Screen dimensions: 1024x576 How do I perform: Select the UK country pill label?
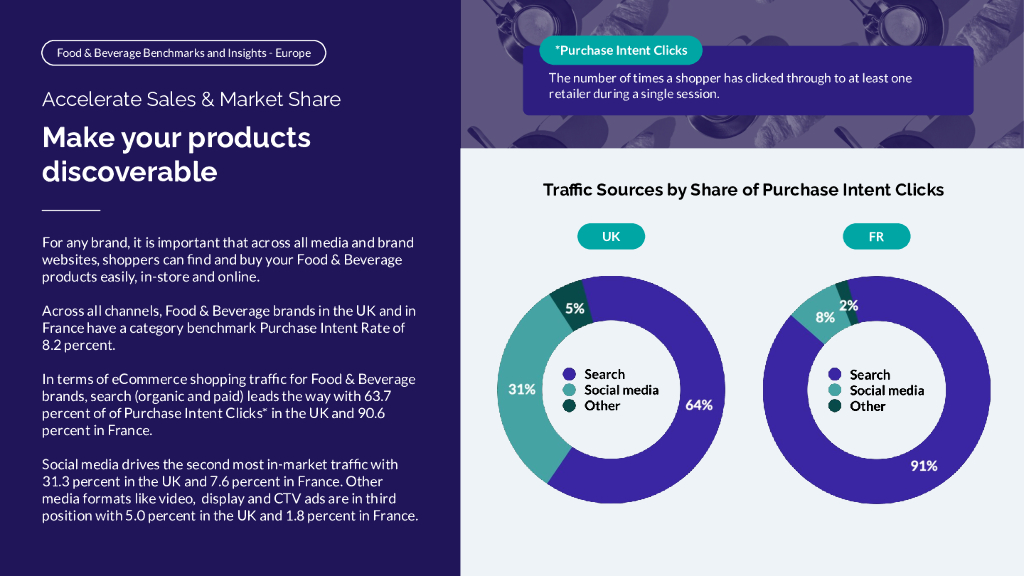point(611,237)
